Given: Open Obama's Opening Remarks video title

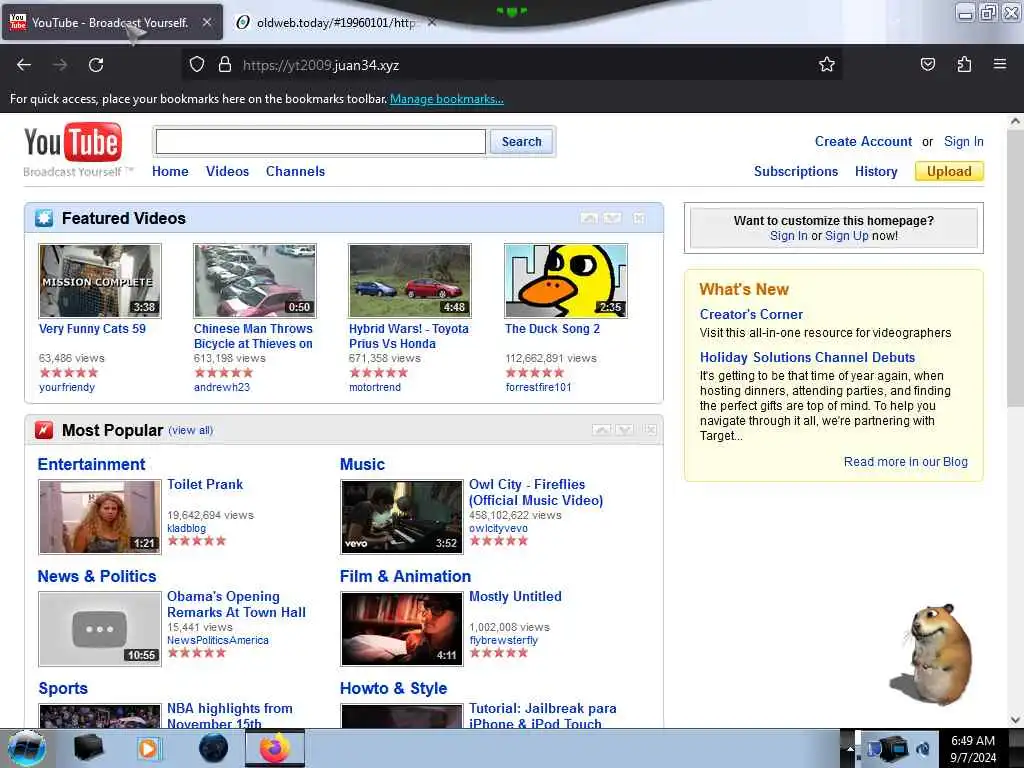Looking at the screenshot, I should tap(236, 604).
